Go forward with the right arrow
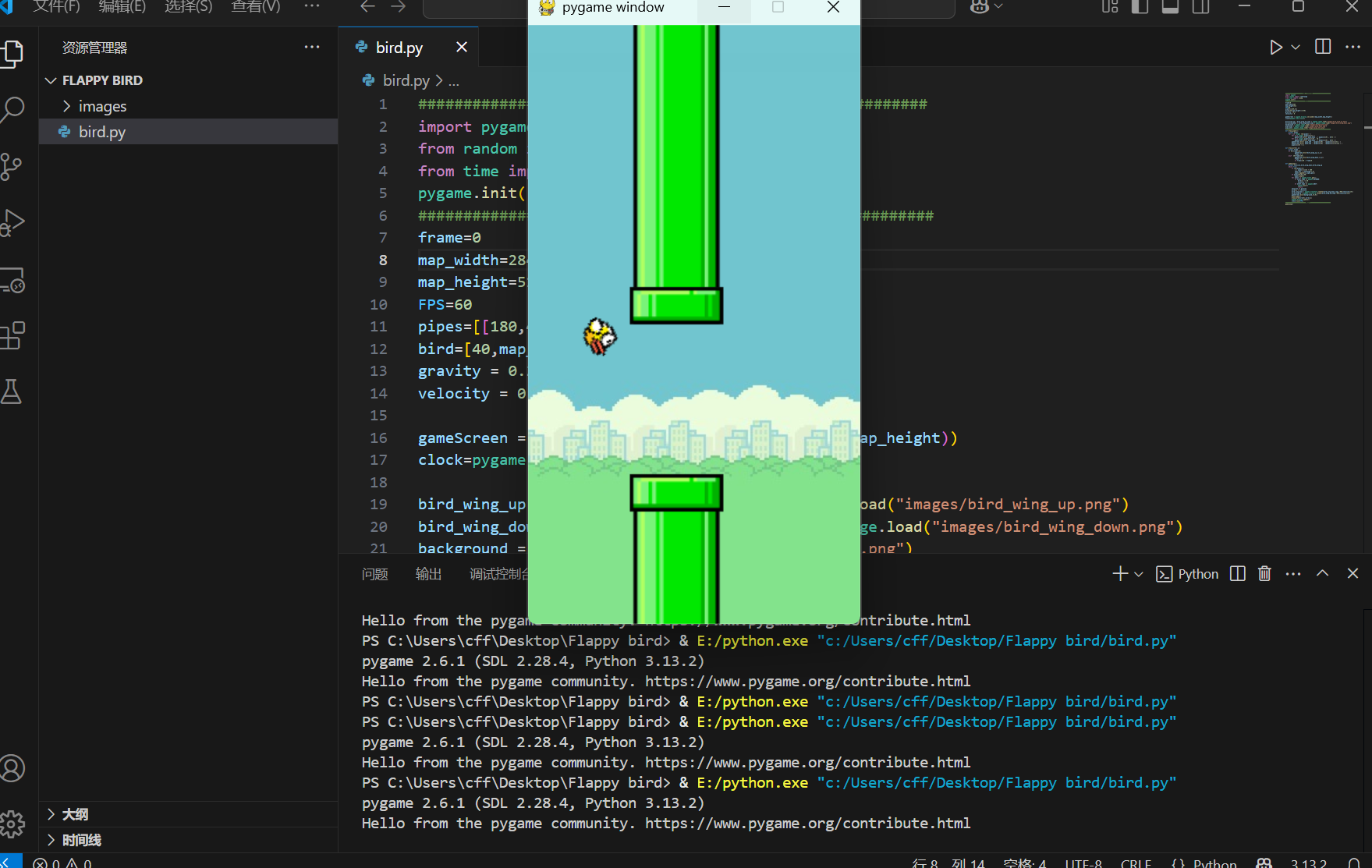The image size is (1372, 868). 399,7
